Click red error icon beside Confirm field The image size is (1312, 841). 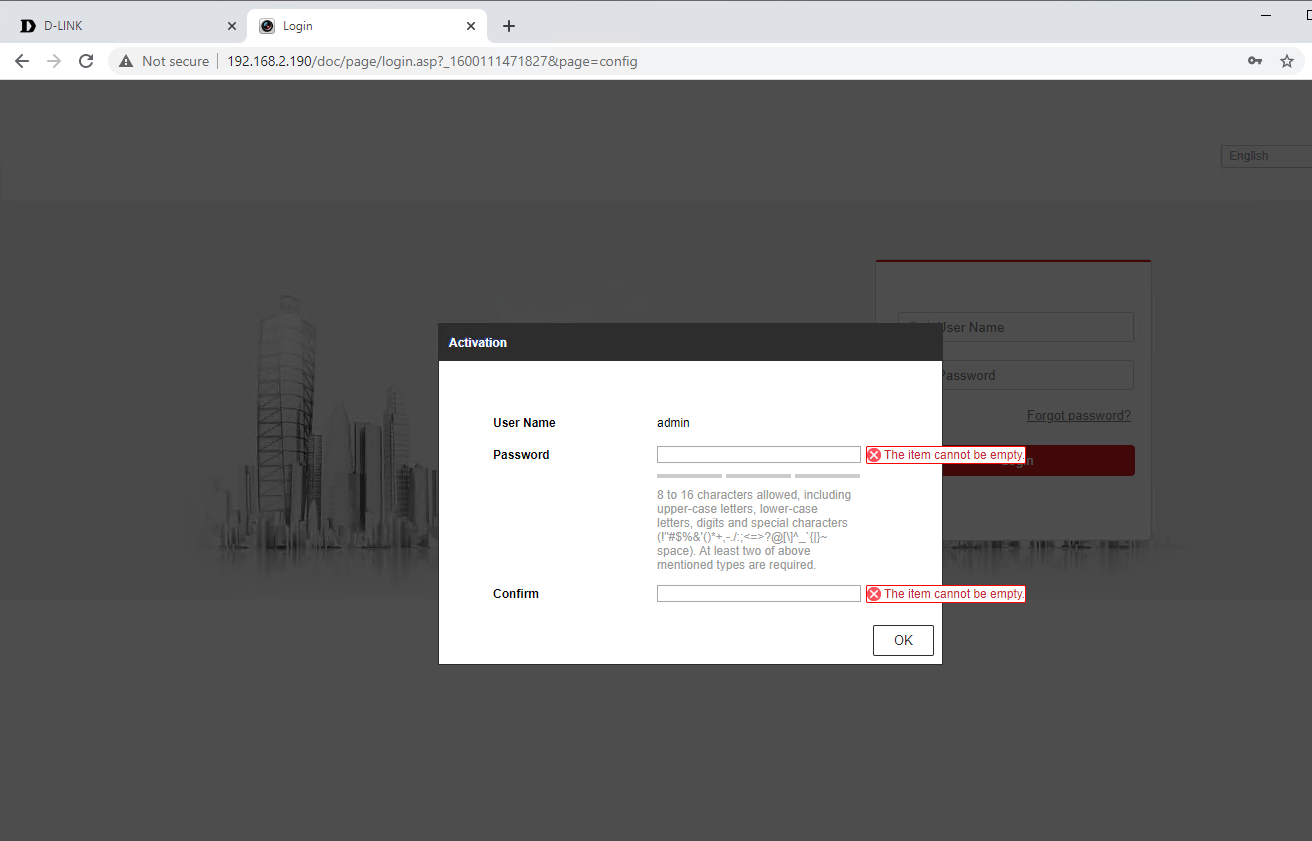click(874, 594)
